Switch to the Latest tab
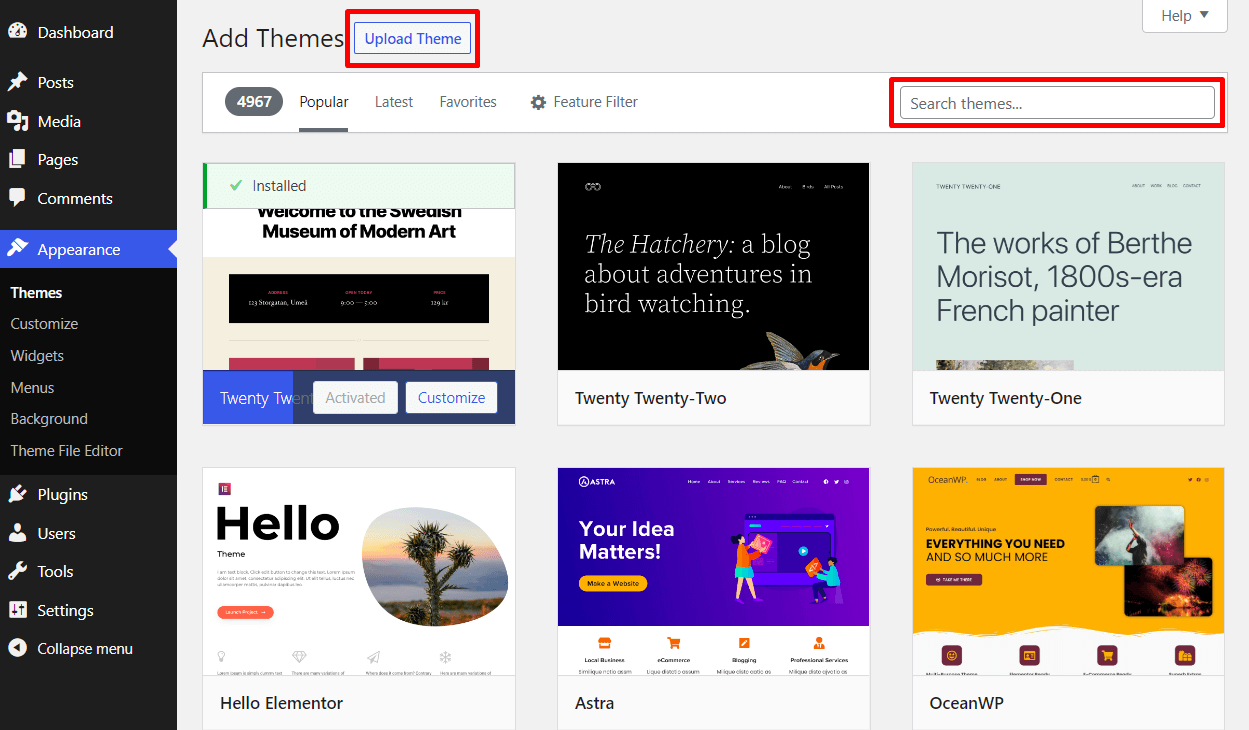 394,102
